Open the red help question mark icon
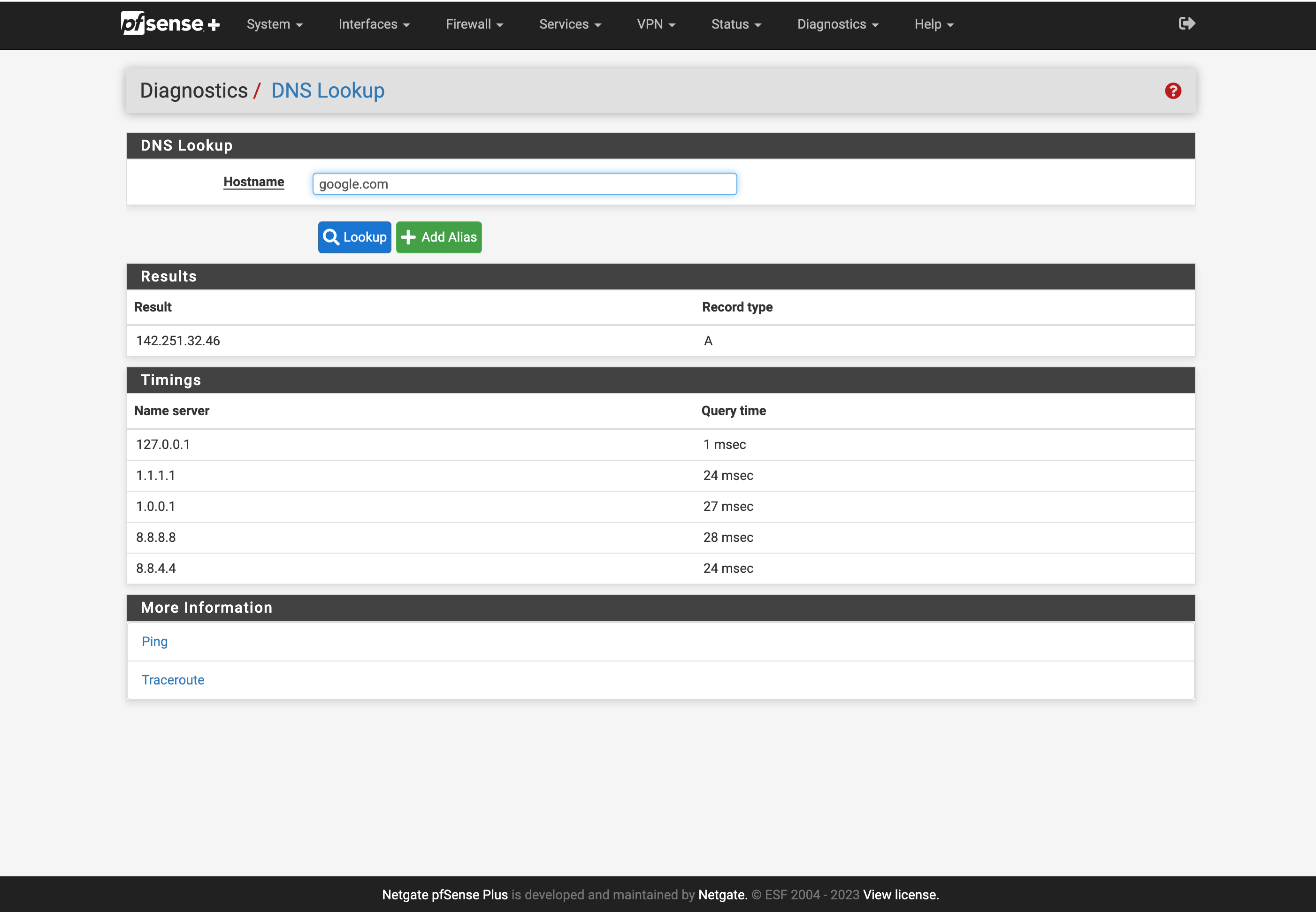1316x912 pixels. click(x=1173, y=91)
